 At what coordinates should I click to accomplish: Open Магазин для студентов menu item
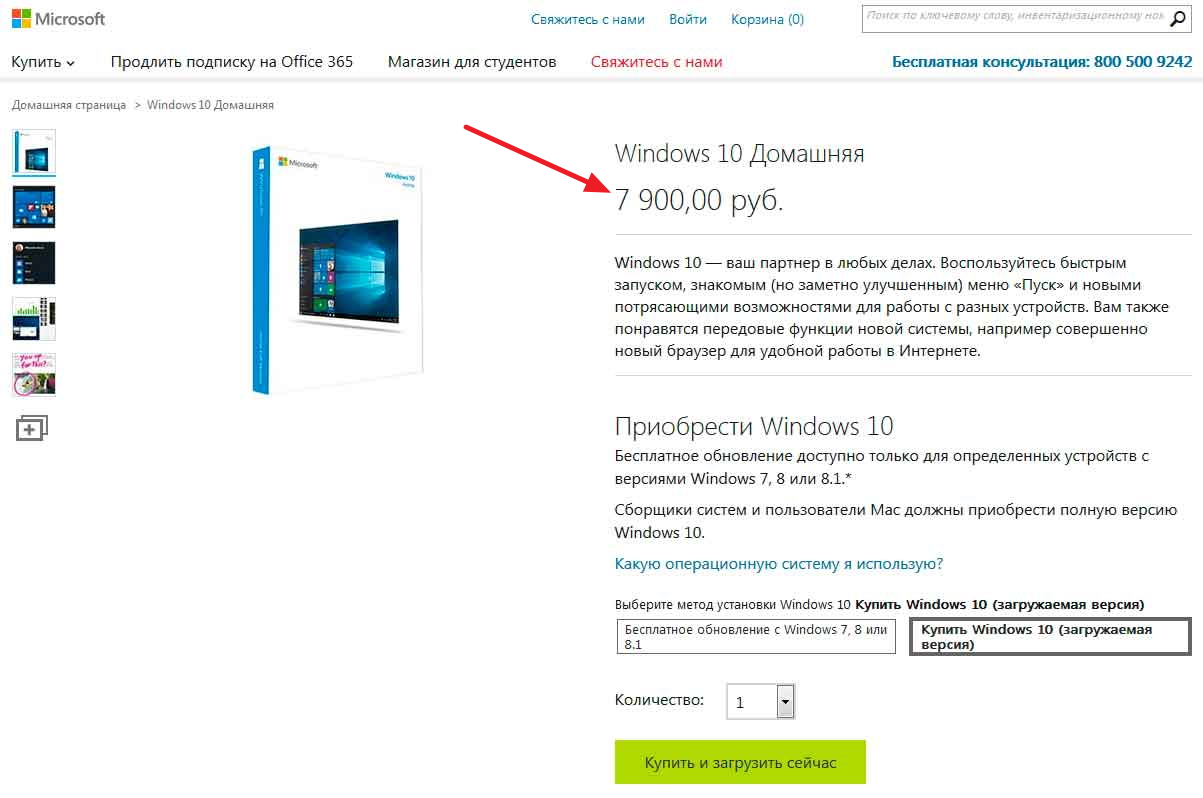472,62
